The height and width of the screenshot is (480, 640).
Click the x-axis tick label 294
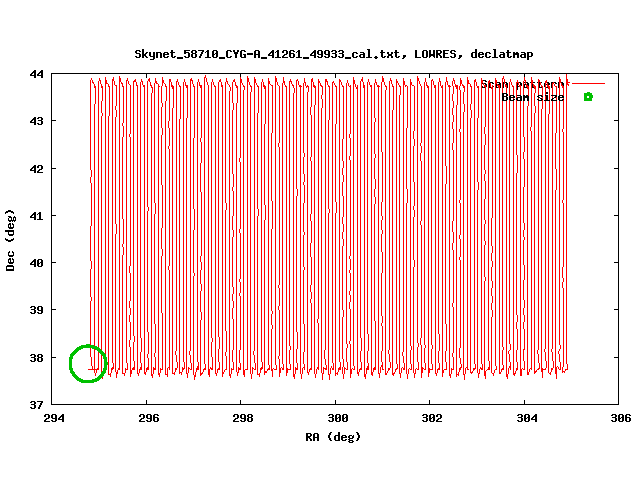[54, 418]
